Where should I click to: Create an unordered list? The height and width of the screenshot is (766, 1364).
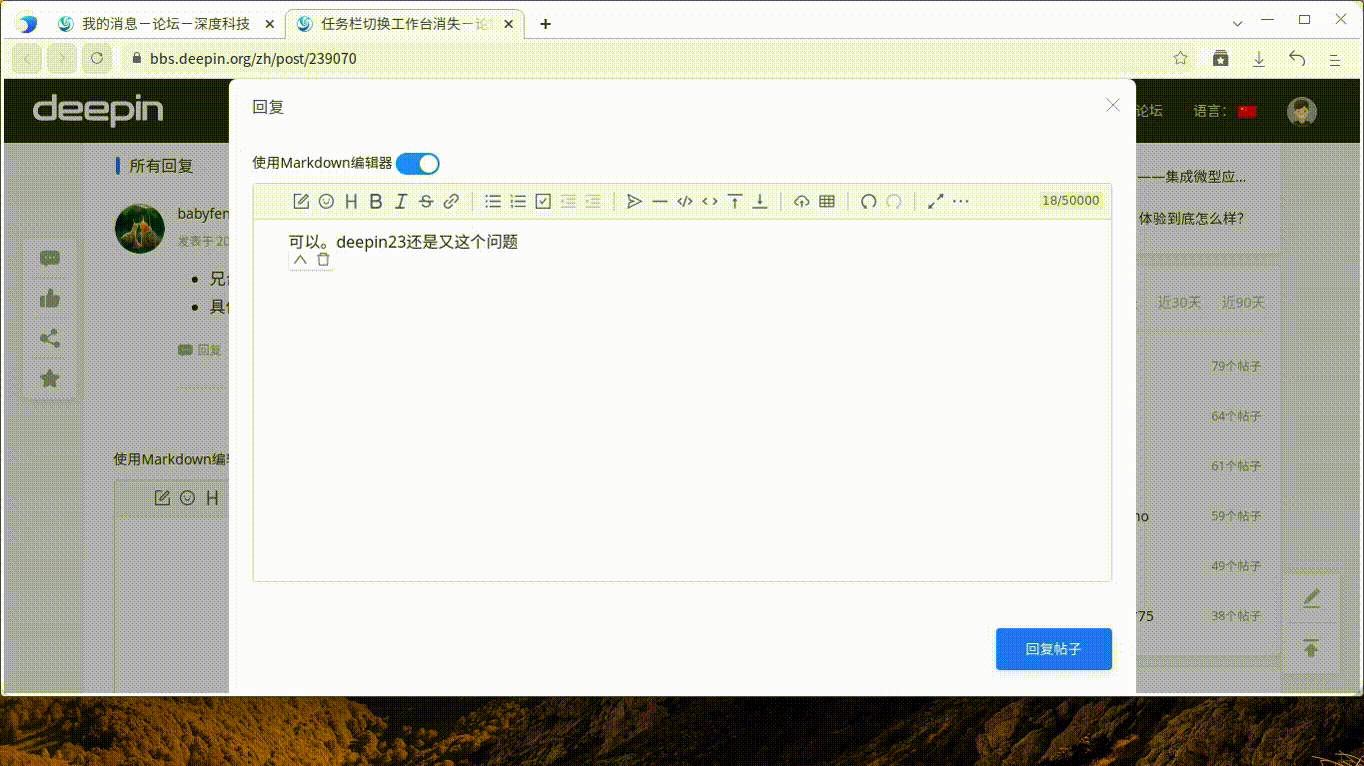[493, 201]
